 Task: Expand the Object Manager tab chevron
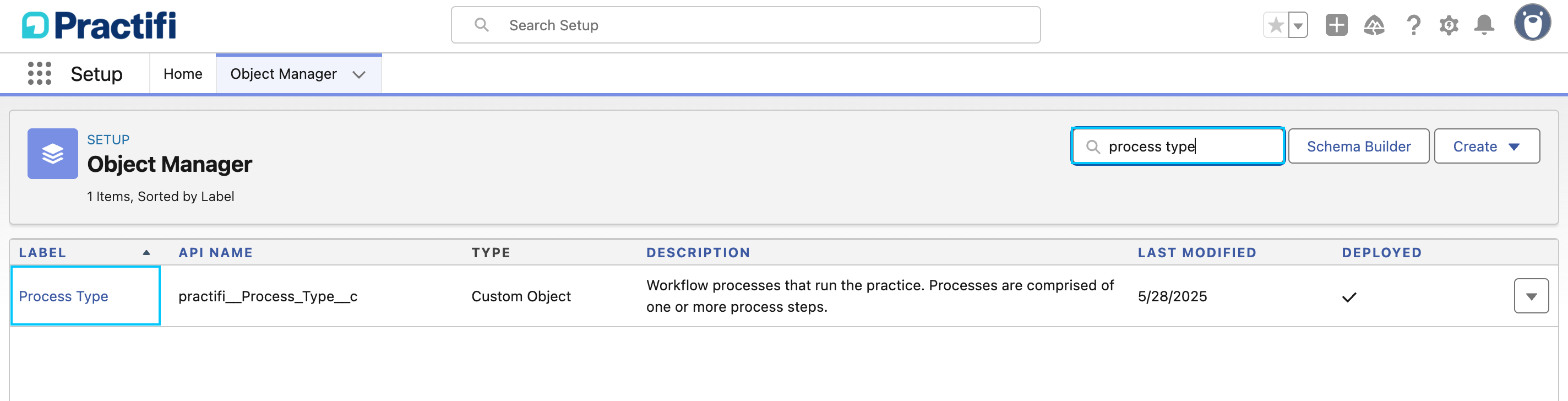pos(359,74)
